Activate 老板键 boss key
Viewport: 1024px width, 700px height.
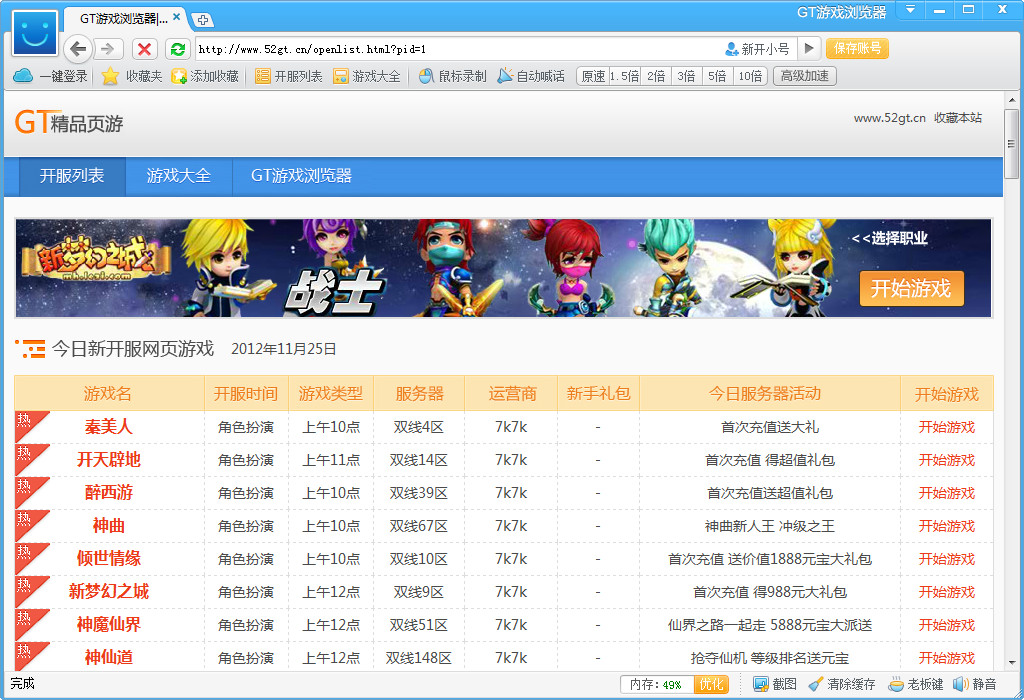tap(916, 684)
